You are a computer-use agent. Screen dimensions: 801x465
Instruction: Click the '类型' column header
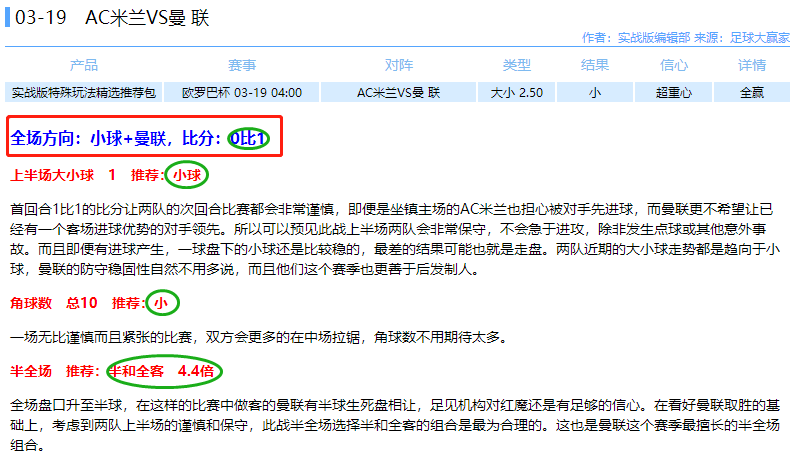516,65
